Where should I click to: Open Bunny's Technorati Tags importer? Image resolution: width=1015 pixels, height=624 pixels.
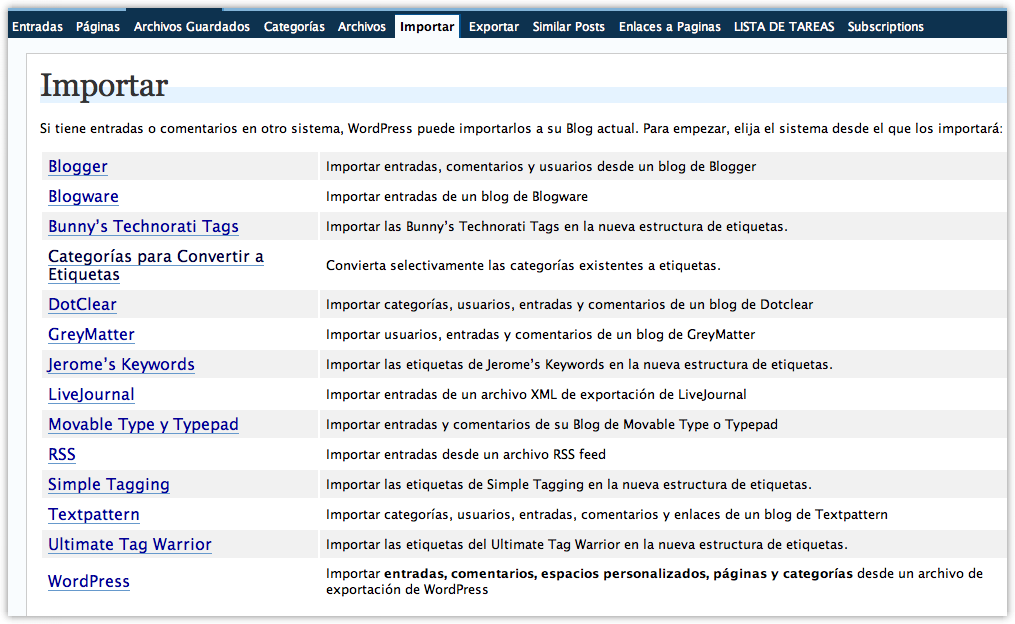(143, 227)
